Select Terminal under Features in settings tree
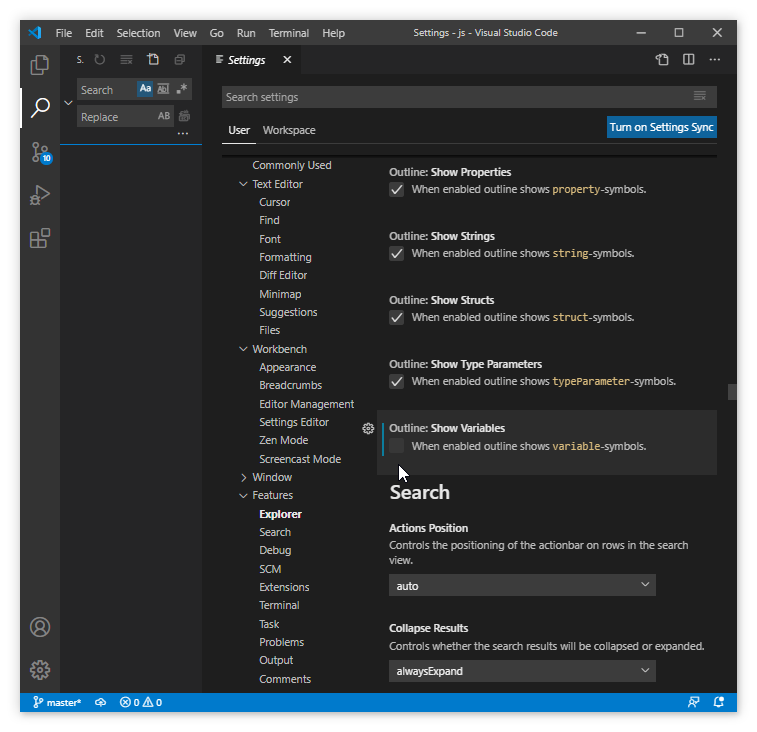Screen dimensions: 757x732 coord(279,605)
